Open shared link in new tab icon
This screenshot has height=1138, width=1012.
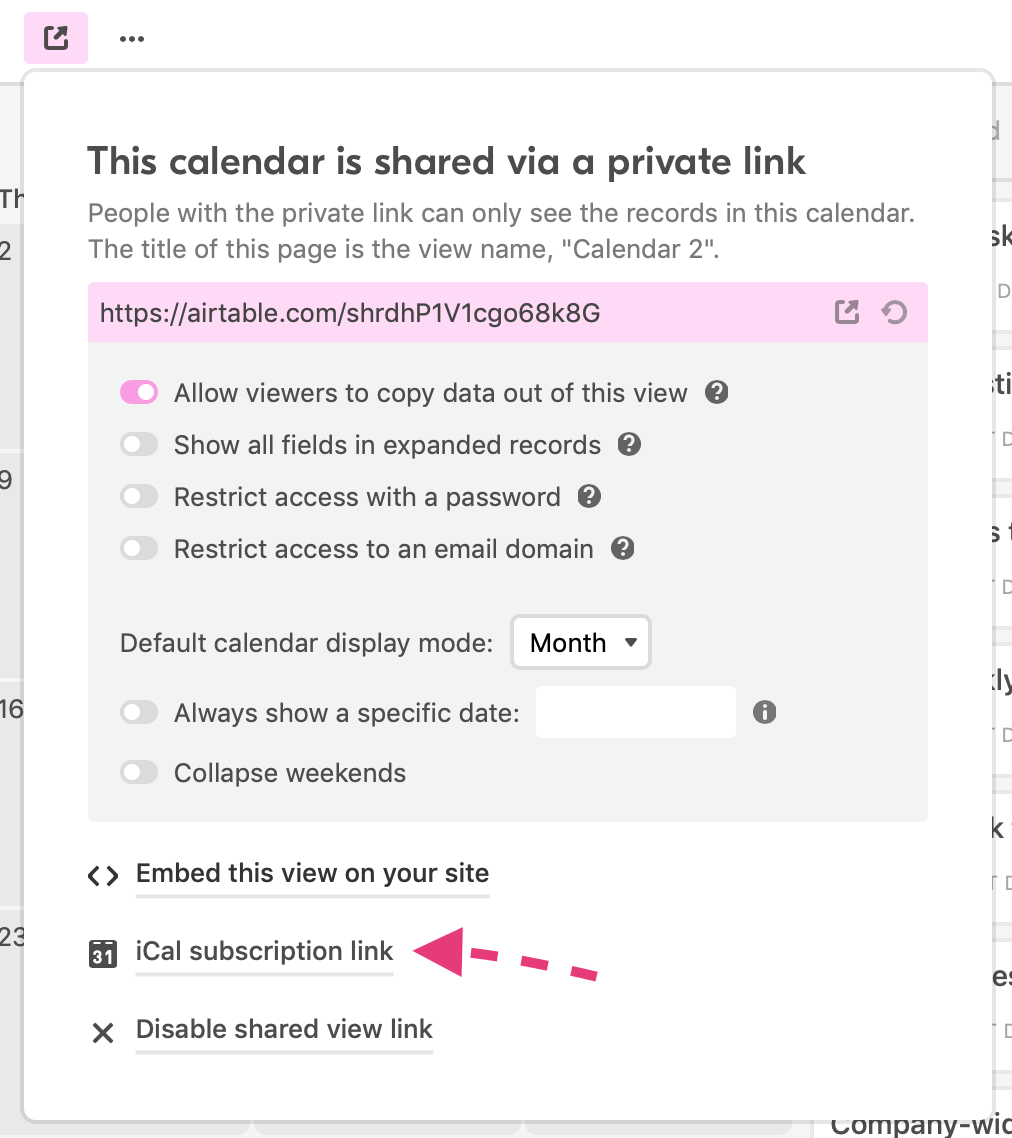[846, 312]
